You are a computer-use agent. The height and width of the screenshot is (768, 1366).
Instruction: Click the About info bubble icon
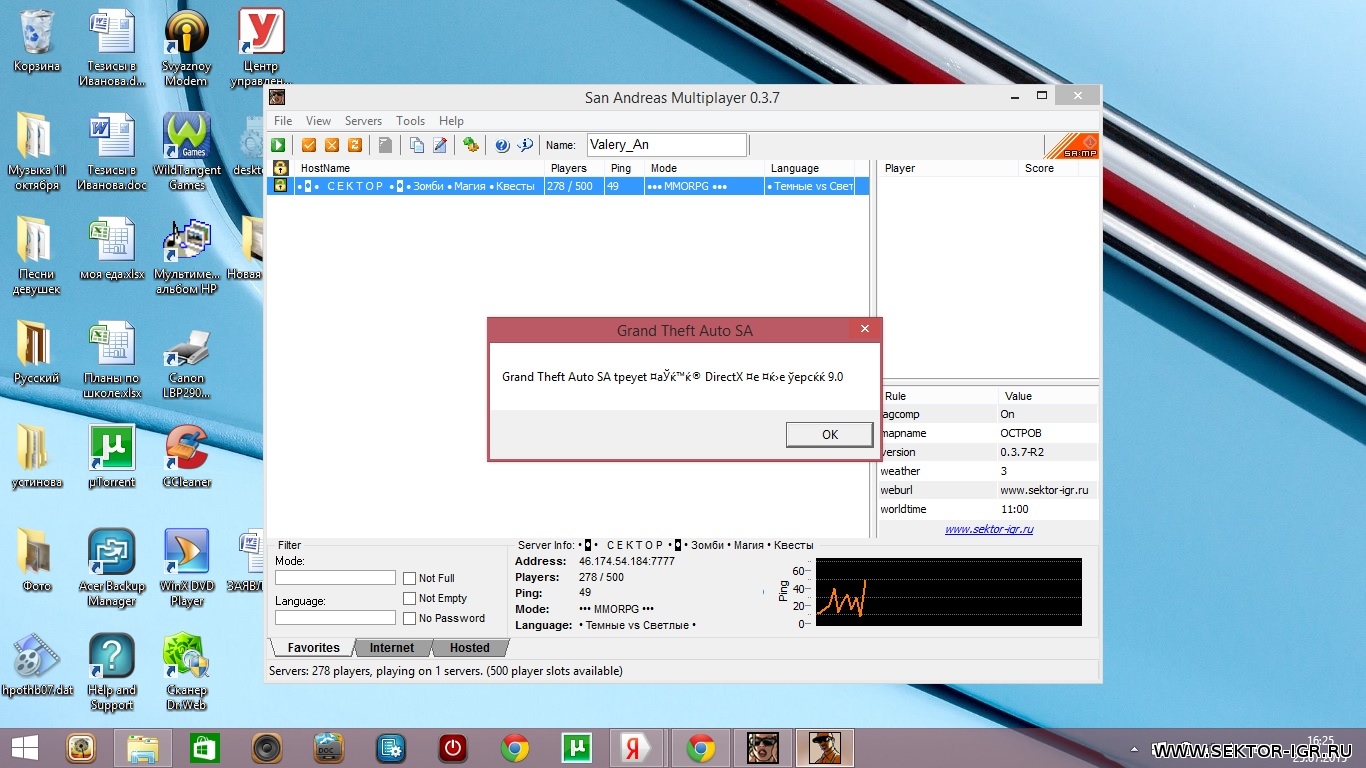[526, 145]
